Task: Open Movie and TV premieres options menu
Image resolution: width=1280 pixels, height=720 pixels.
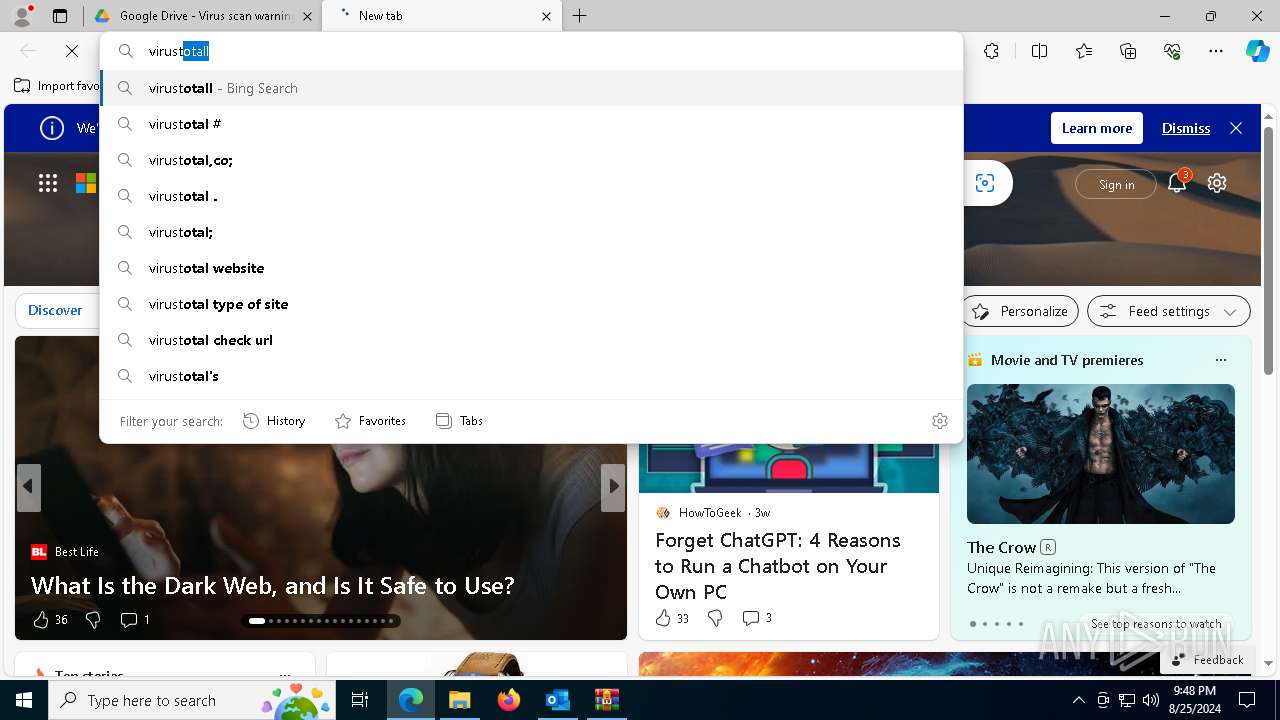Action: pos(1220,360)
